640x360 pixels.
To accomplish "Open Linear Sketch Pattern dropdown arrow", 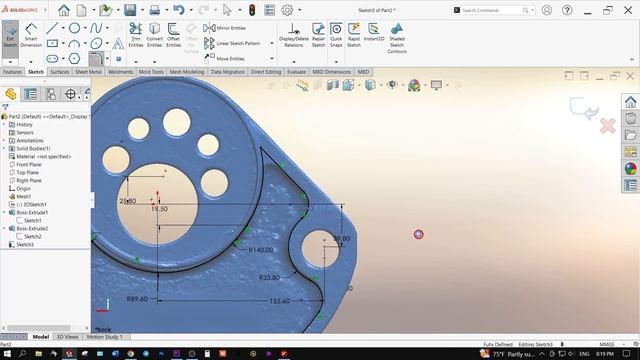I will coord(272,43).
